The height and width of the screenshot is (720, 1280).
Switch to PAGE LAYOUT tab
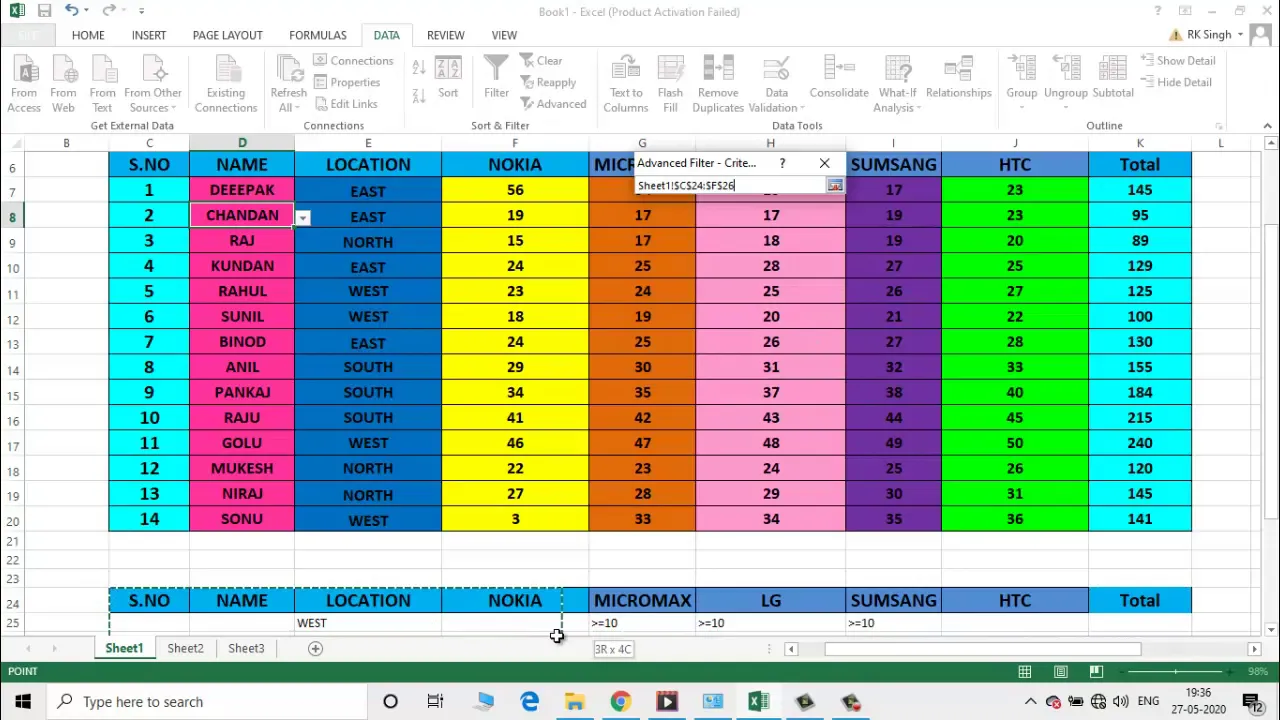(x=227, y=35)
